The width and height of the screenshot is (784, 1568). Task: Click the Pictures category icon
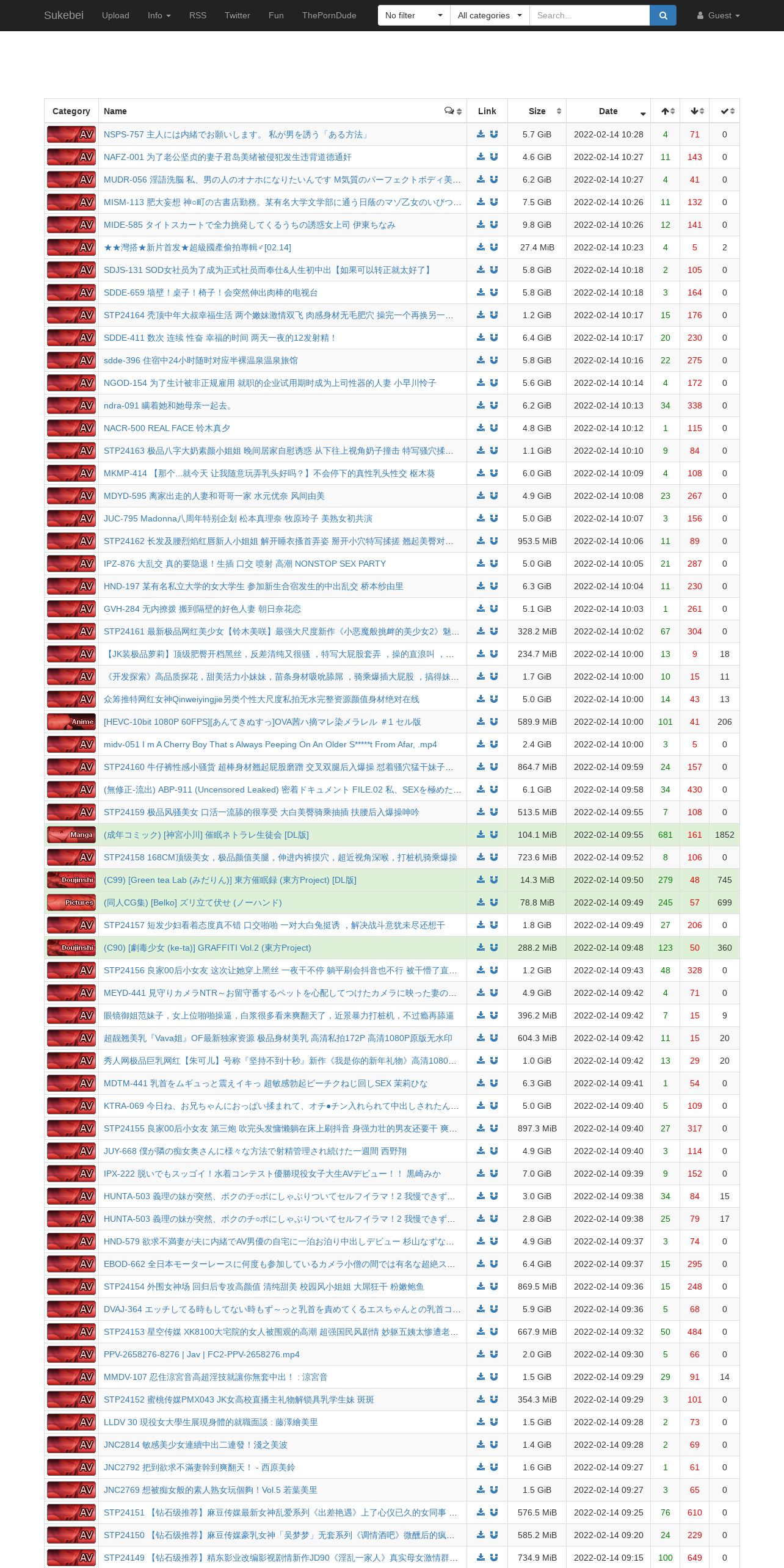coord(71,902)
